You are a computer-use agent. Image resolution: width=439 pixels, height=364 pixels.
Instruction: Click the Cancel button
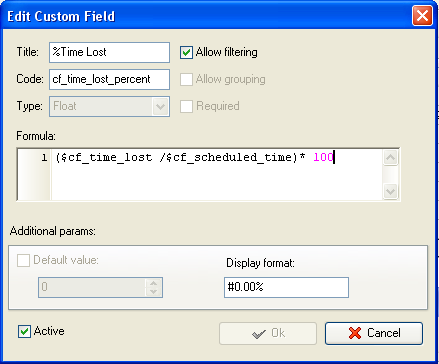[x=374, y=333]
